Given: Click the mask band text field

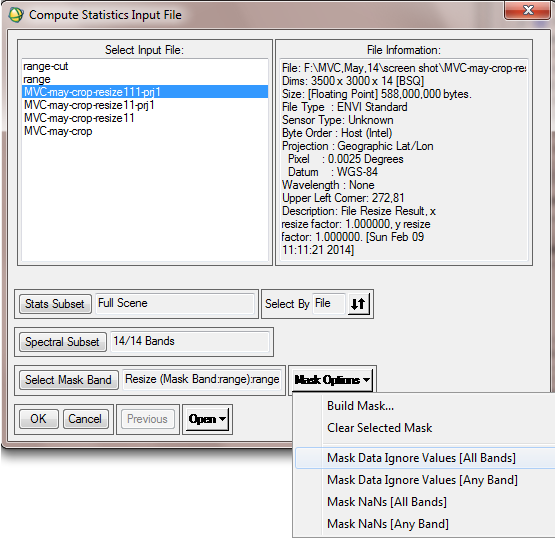Looking at the screenshot, I should pyautogui.click(x=202, y=379).
